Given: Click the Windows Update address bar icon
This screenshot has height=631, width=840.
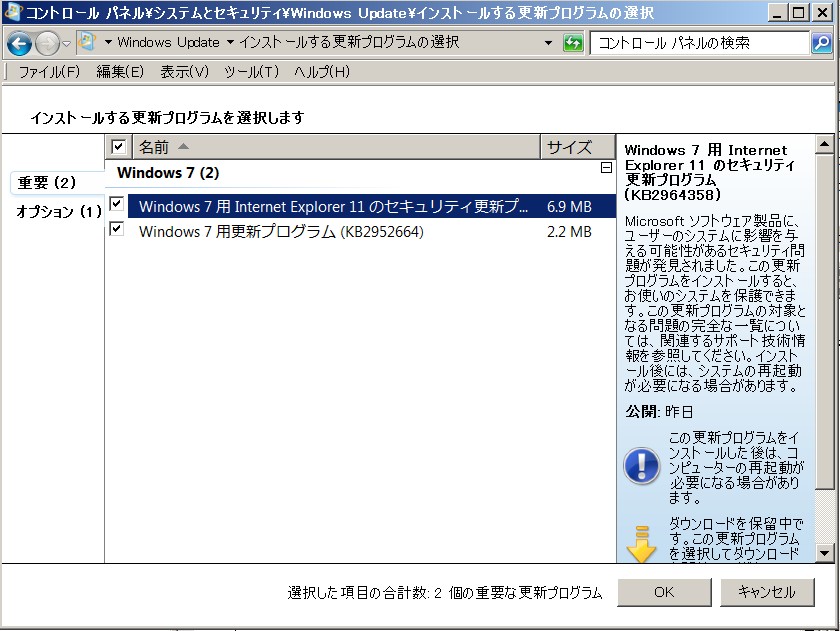Looking at the screenshot, I should coord(87,42).
